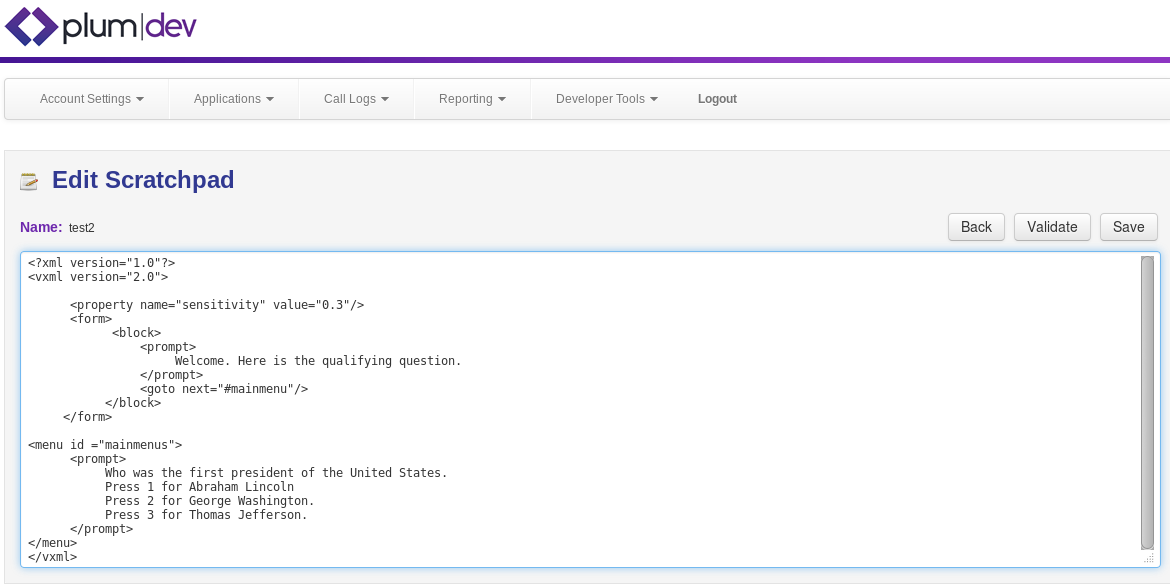This screenshot has width=1170, height=585.
Task: Click the code editor's vertical scrollbar
Action: point(1147,400)
